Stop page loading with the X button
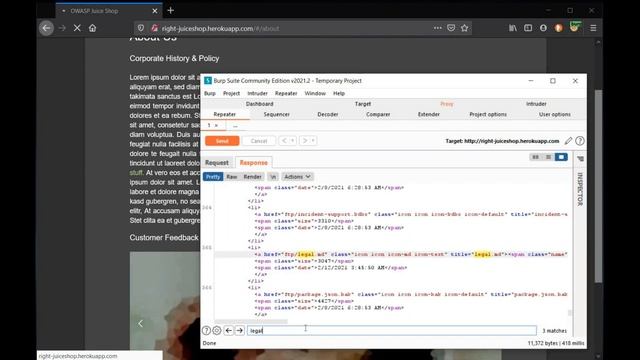 pyautogui.click(x=77, y=28)
